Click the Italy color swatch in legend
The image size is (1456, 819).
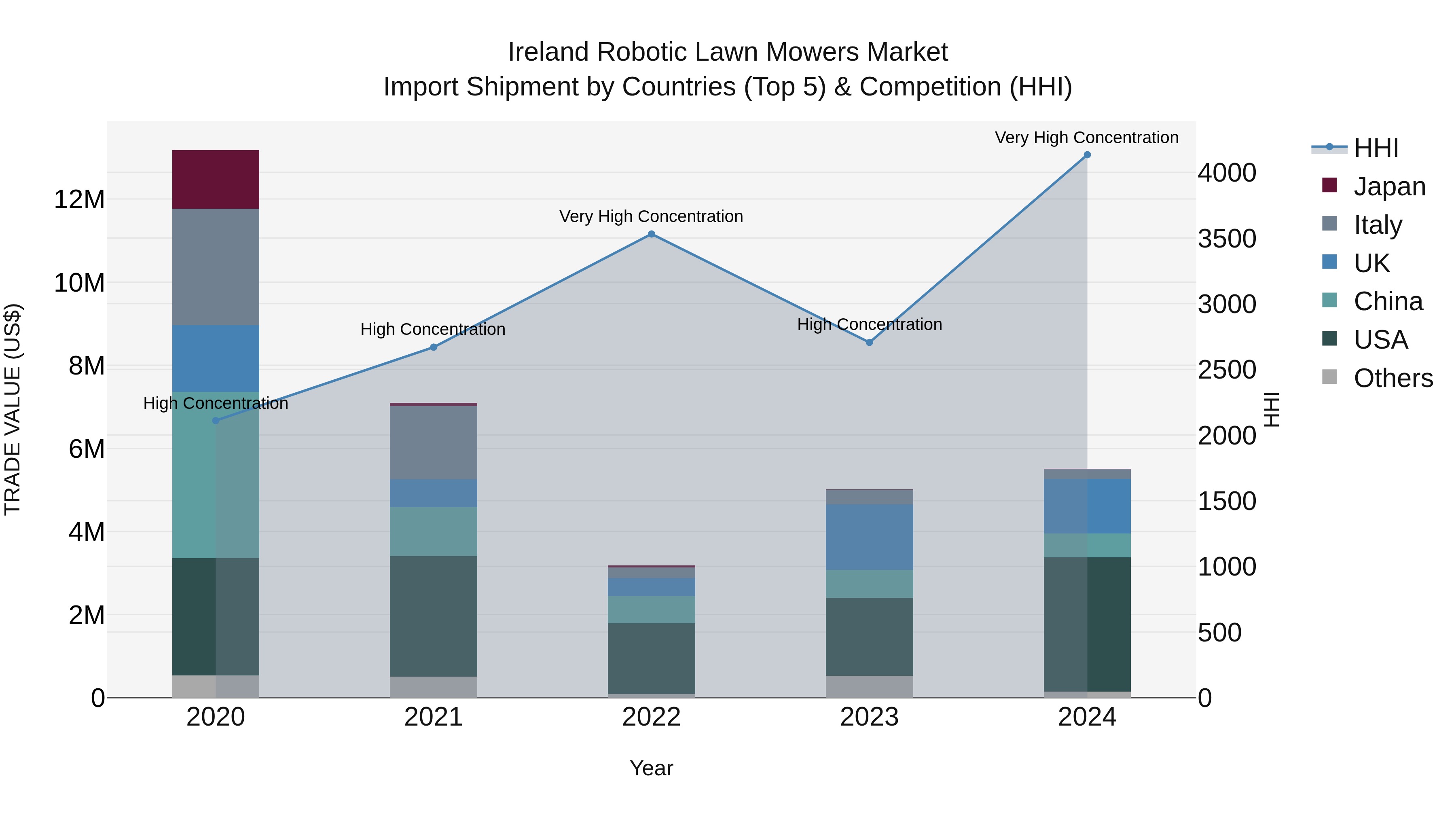(x=1330, y=224)
